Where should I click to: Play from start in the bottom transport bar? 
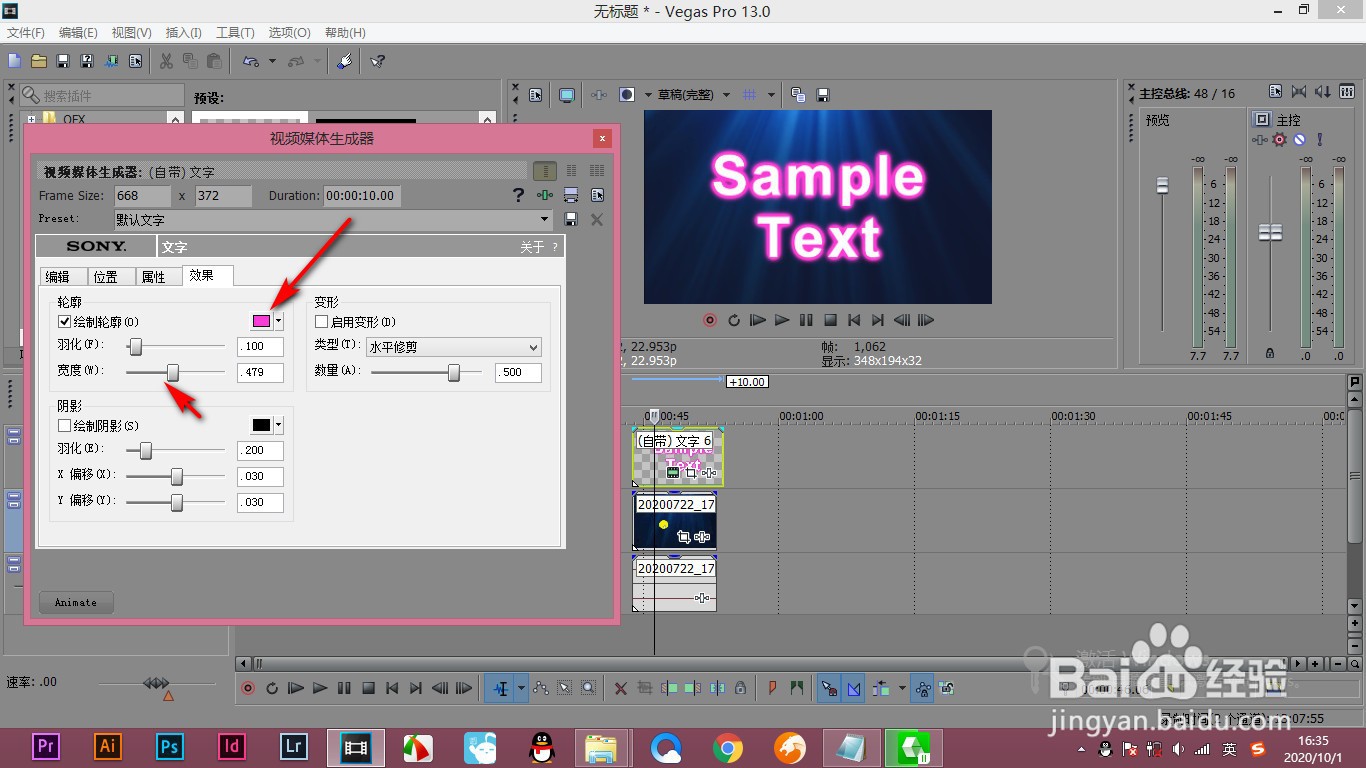coord(296,688)
